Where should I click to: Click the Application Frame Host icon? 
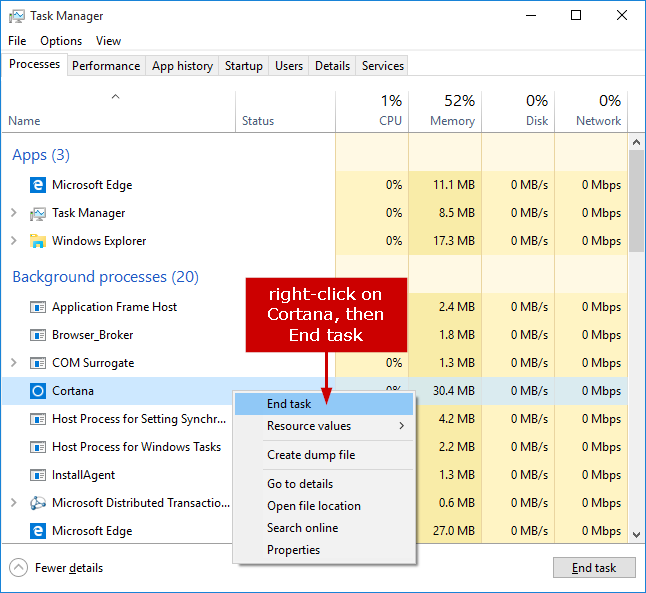click(x=38, y=307)
